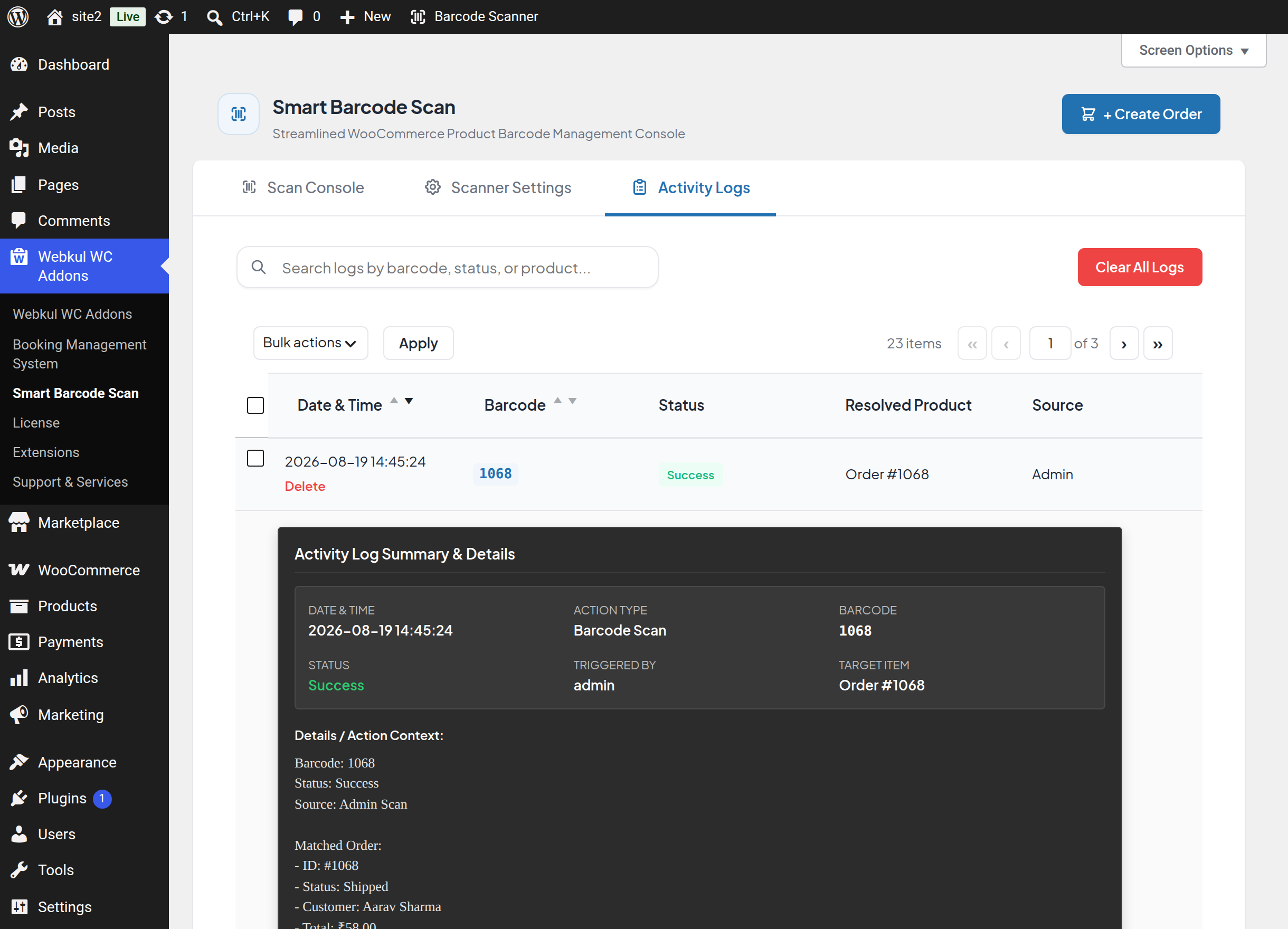Click the Smart Barcode Scan header logo
This screenshot has height=929, width=1288.
pos(239,114)
